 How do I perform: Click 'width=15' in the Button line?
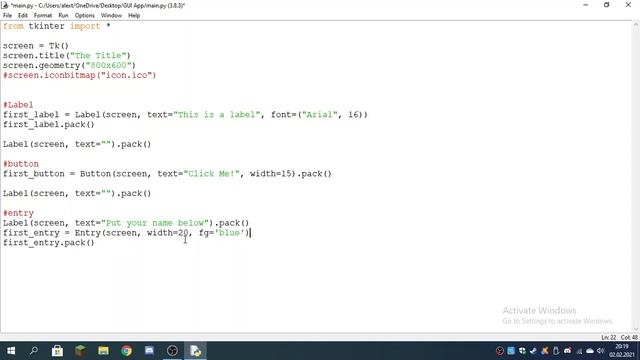(x=271, y=174)
